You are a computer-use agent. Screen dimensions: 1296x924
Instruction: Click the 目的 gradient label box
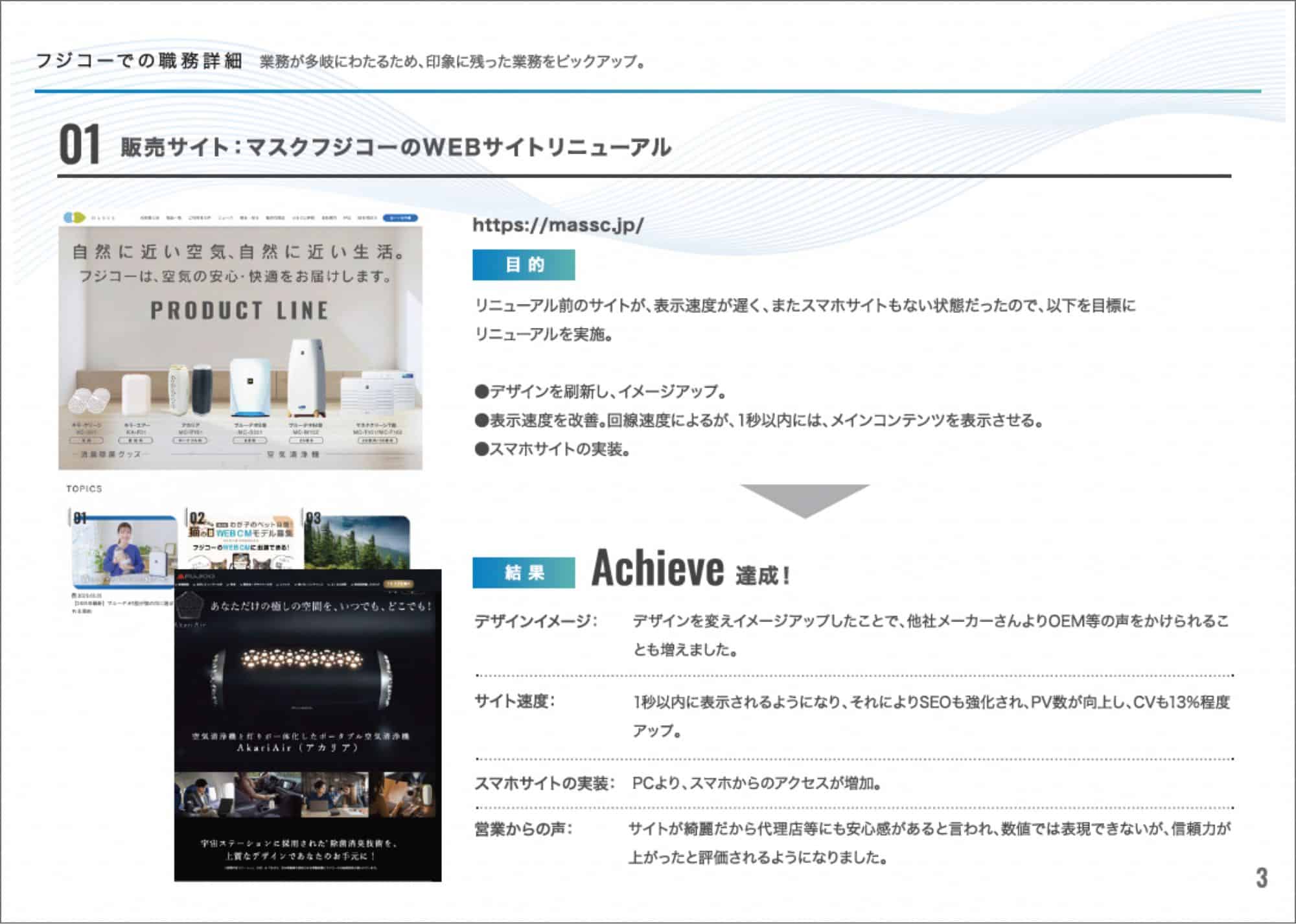tap(523, 265)
